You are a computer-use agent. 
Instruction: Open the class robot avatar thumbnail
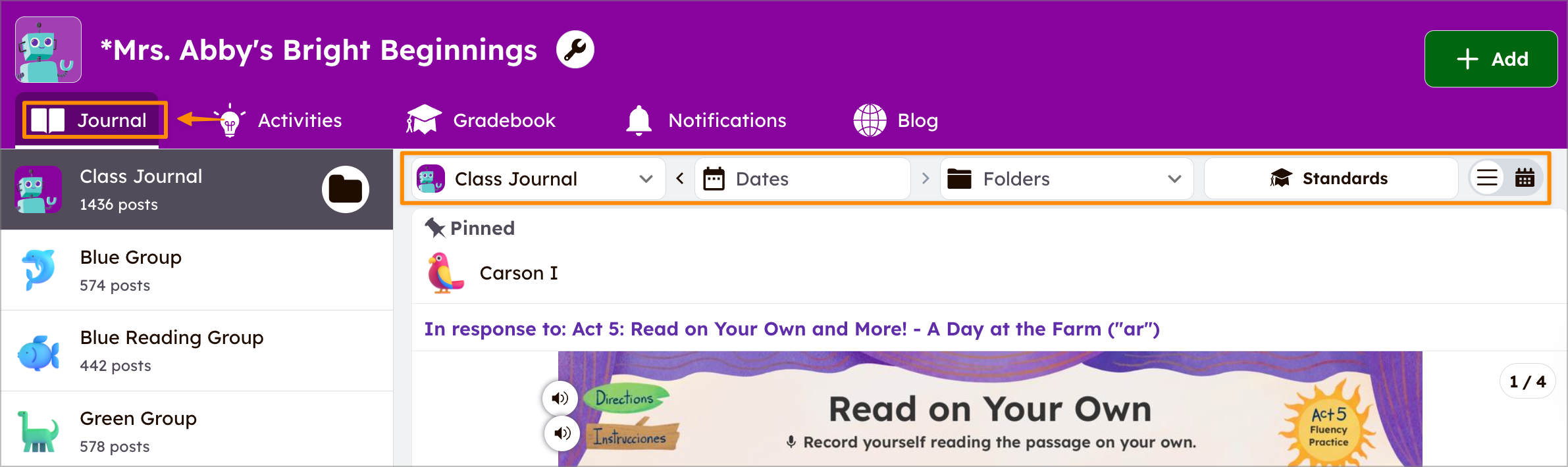click(x=47, y=49)
